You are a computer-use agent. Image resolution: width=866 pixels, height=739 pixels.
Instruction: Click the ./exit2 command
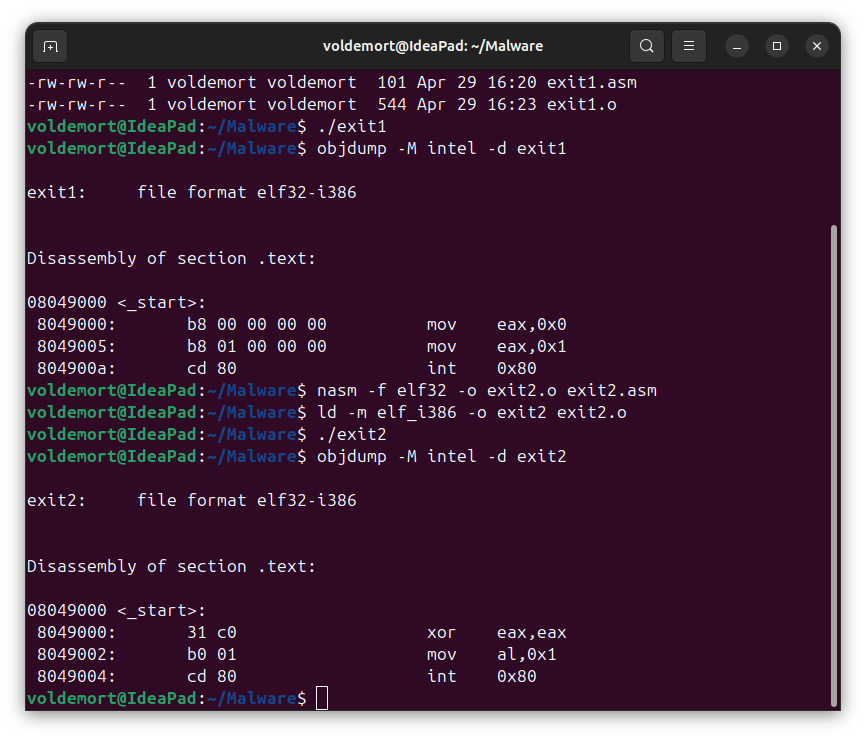(x=352, y=435)
